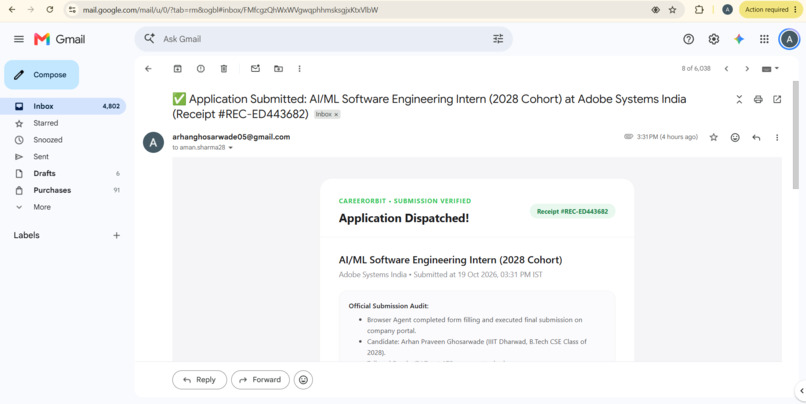Open the Inbox folder

click(63, 106)
